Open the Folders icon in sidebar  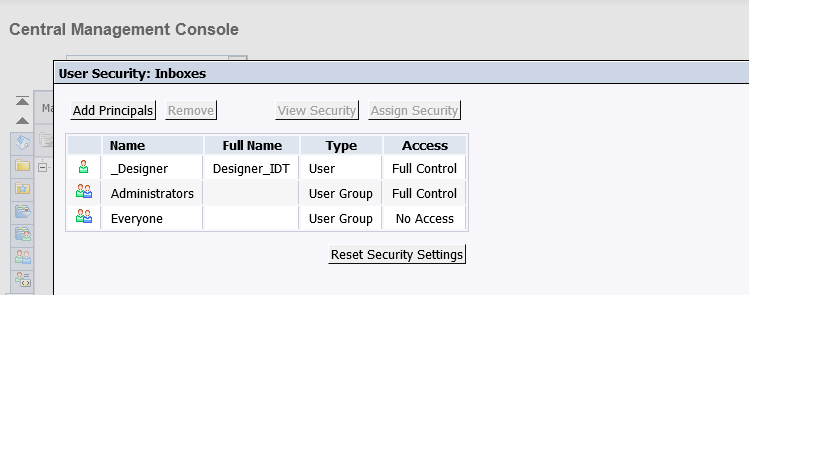[22, 166]
